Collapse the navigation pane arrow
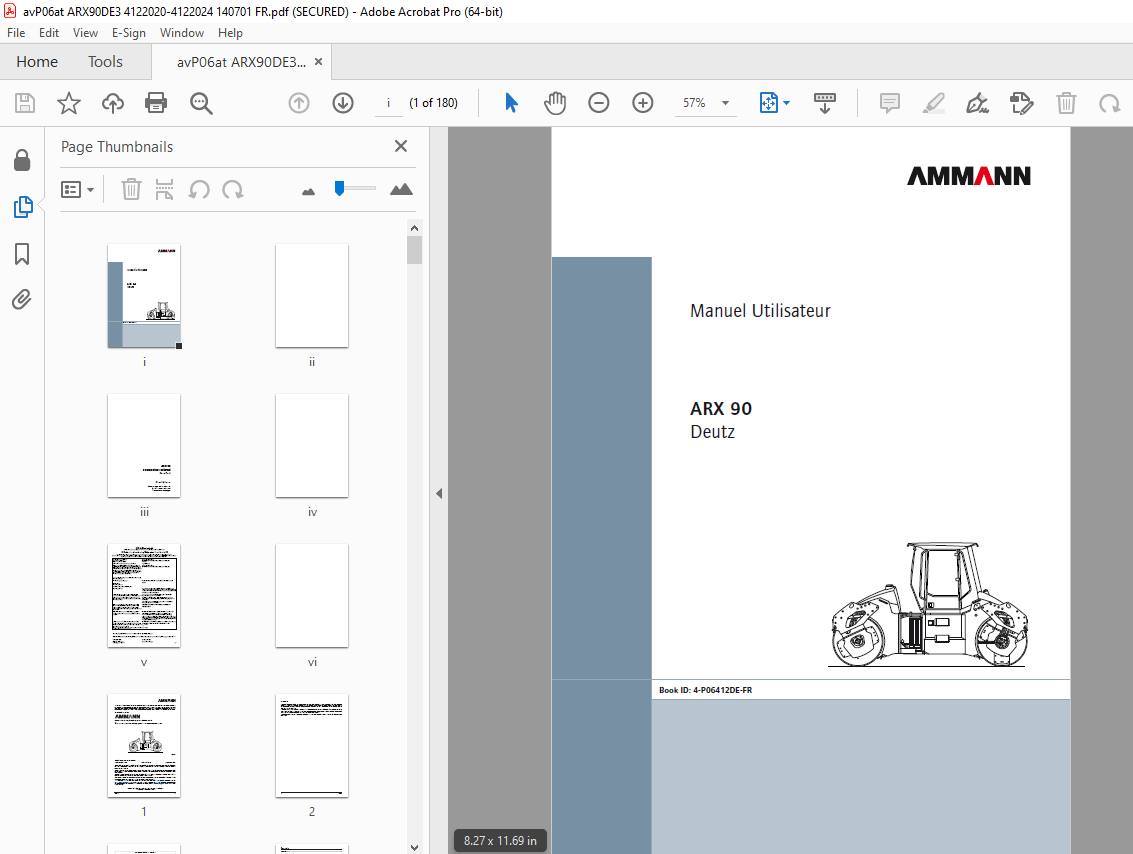Viewport: 1133px width, 854px height. point(439,493)
